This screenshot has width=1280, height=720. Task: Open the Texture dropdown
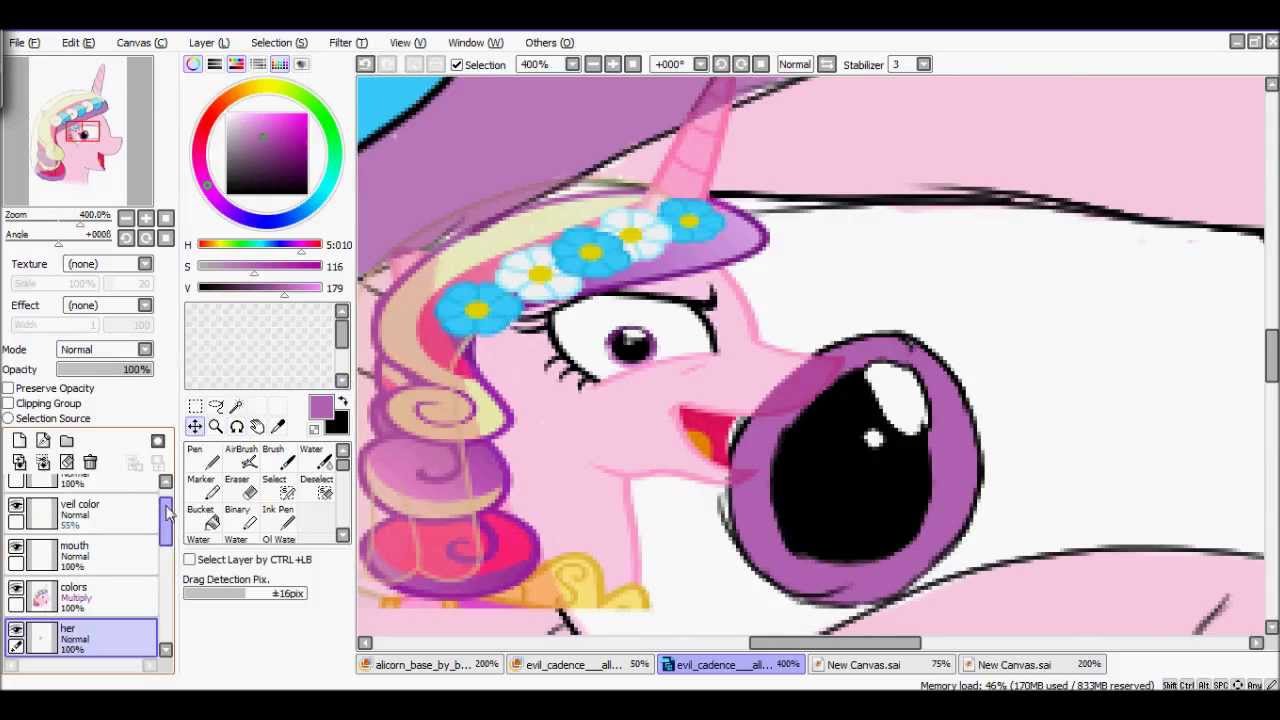107,264
